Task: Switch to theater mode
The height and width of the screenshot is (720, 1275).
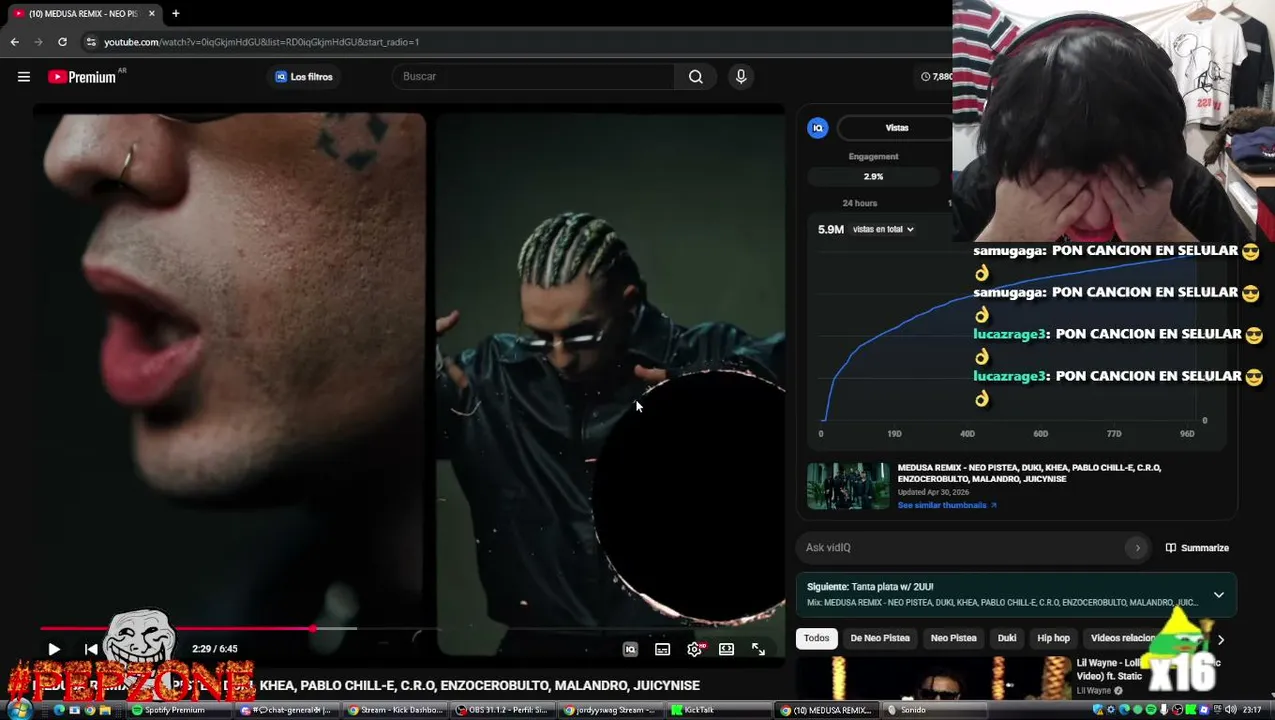Action: [x=727, y=649]
